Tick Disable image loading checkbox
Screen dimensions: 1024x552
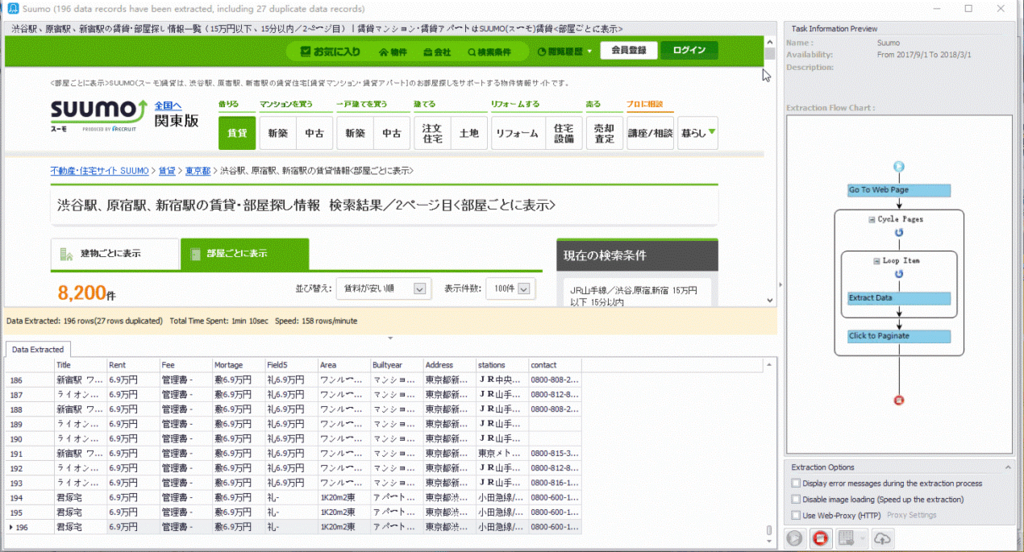coord(795,499)
